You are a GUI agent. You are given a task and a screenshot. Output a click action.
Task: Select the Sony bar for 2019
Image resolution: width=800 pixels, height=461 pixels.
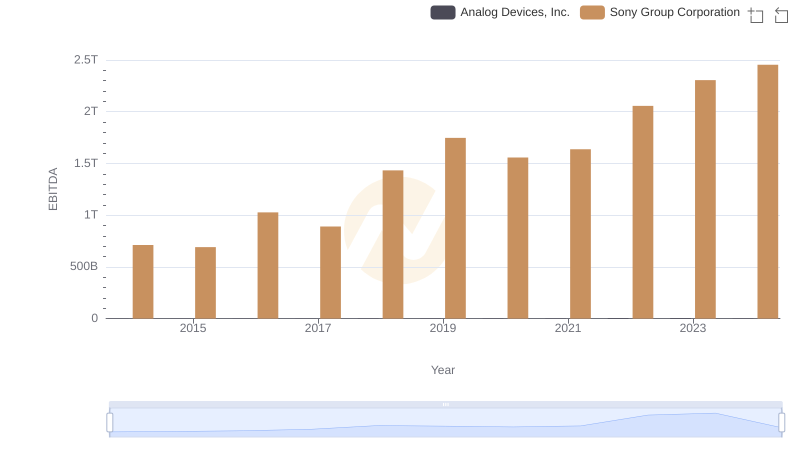coord(455,228)
